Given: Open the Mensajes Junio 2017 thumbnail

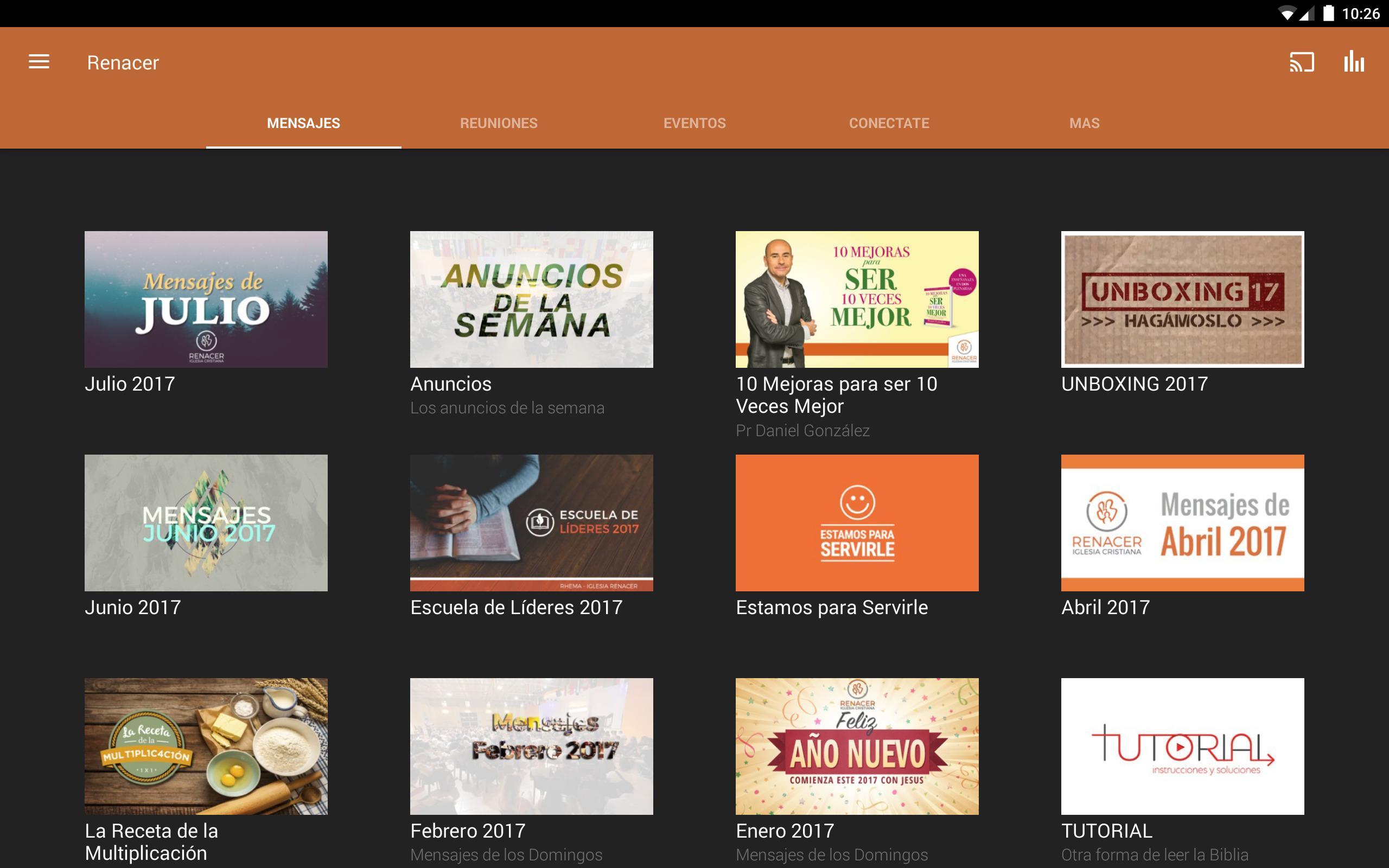Looking at the screenshot, I should tap(206, 523).
